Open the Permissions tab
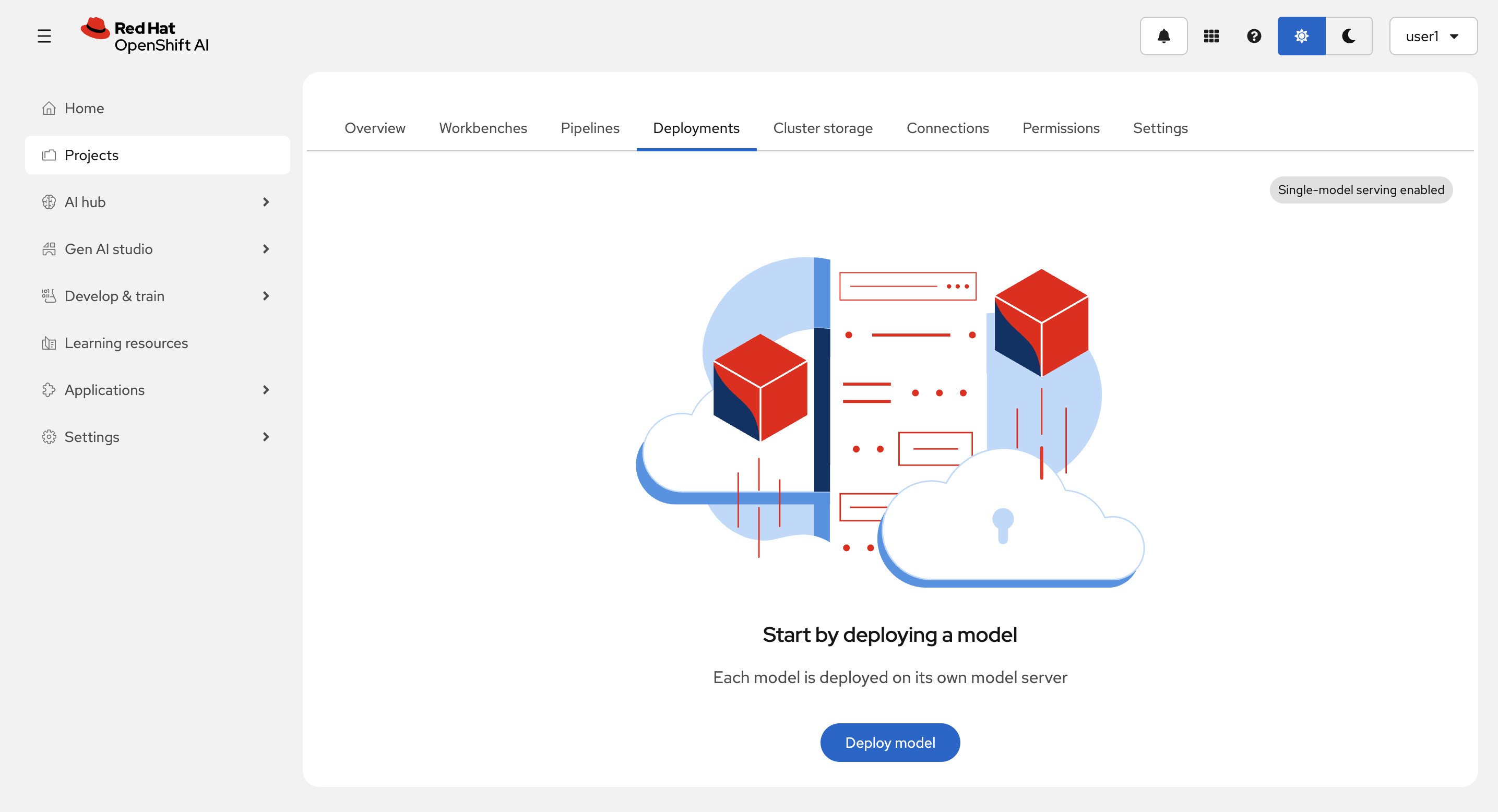 click(x=1061, y=128)
